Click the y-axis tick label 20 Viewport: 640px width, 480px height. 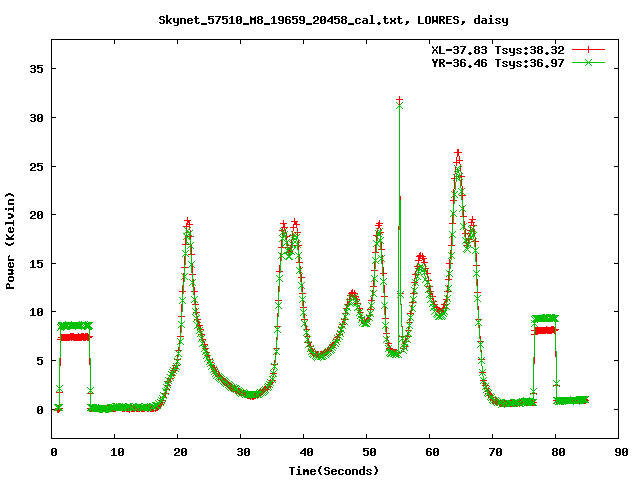tap(36, 215)
